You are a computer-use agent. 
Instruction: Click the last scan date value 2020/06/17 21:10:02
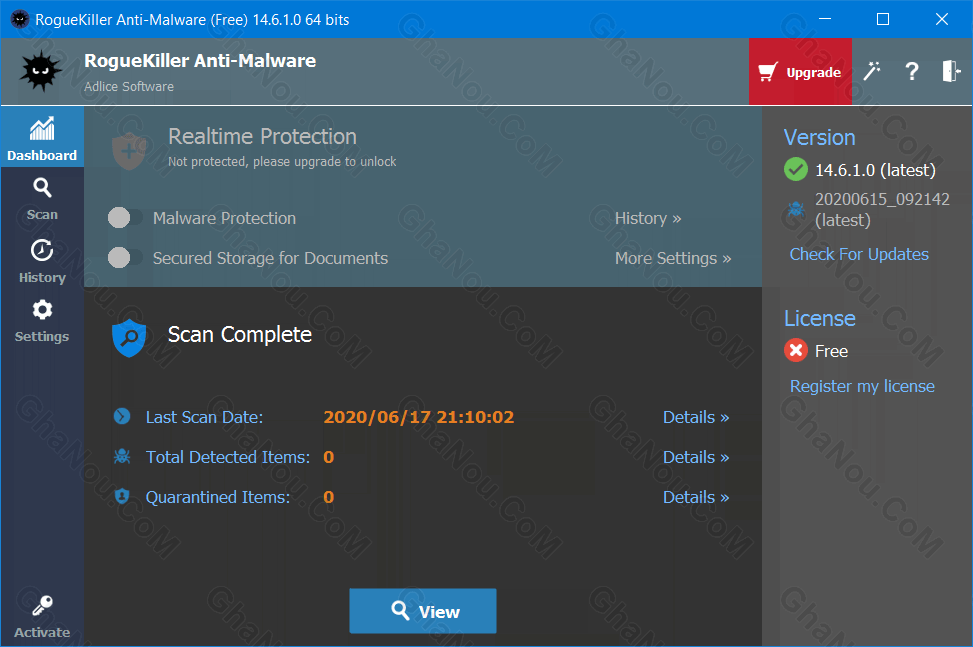(419, 417)
